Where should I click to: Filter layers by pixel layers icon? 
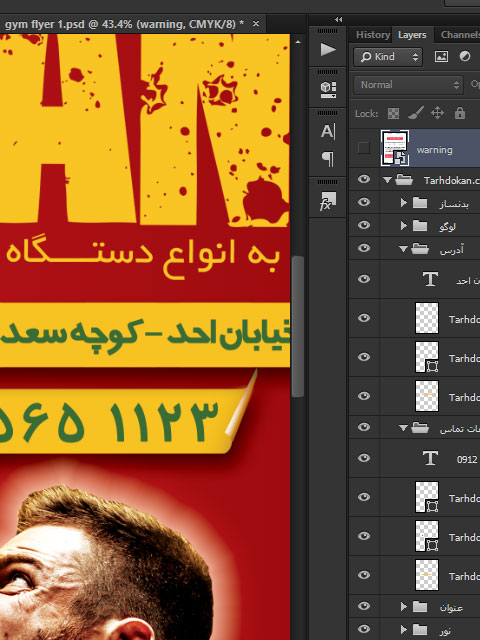(441, 56)
